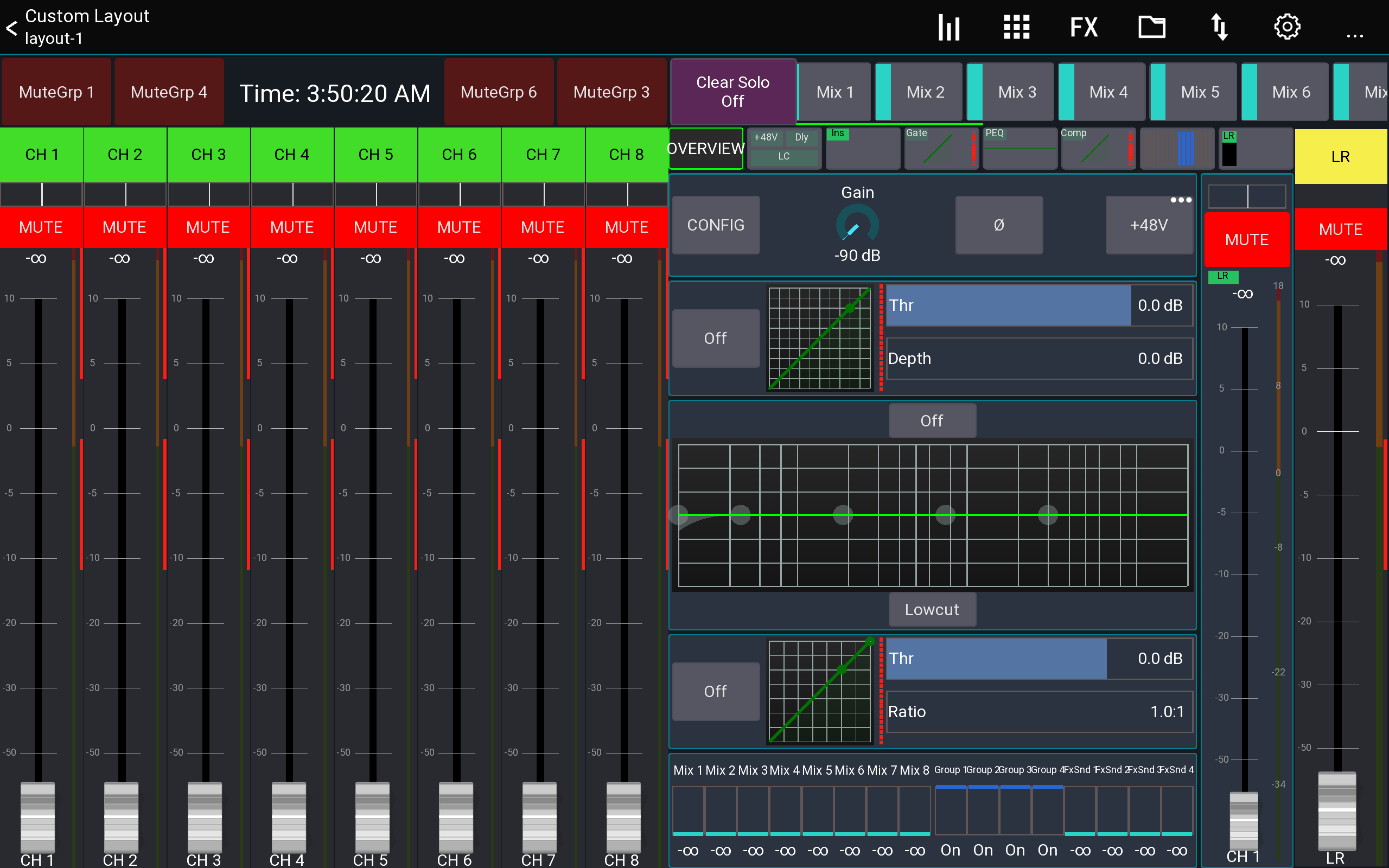This screenshot has height=868, width=1389.
Task: Open the FX panel
Action: (1082, 27)
